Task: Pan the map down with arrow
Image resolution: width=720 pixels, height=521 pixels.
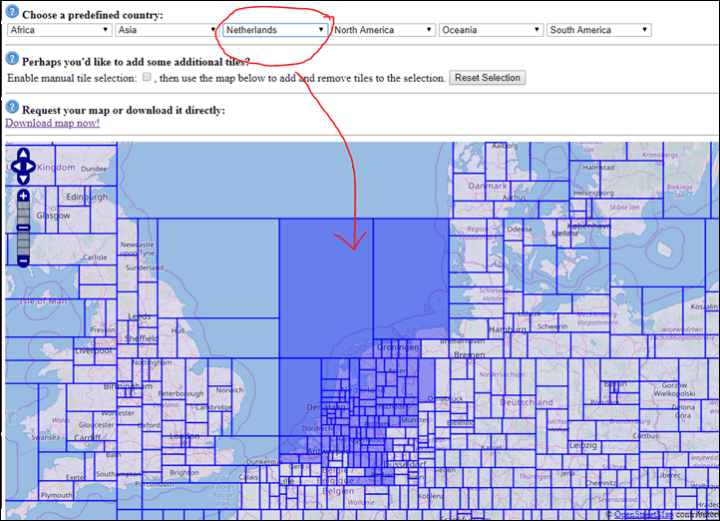Action: click(23, 179)
